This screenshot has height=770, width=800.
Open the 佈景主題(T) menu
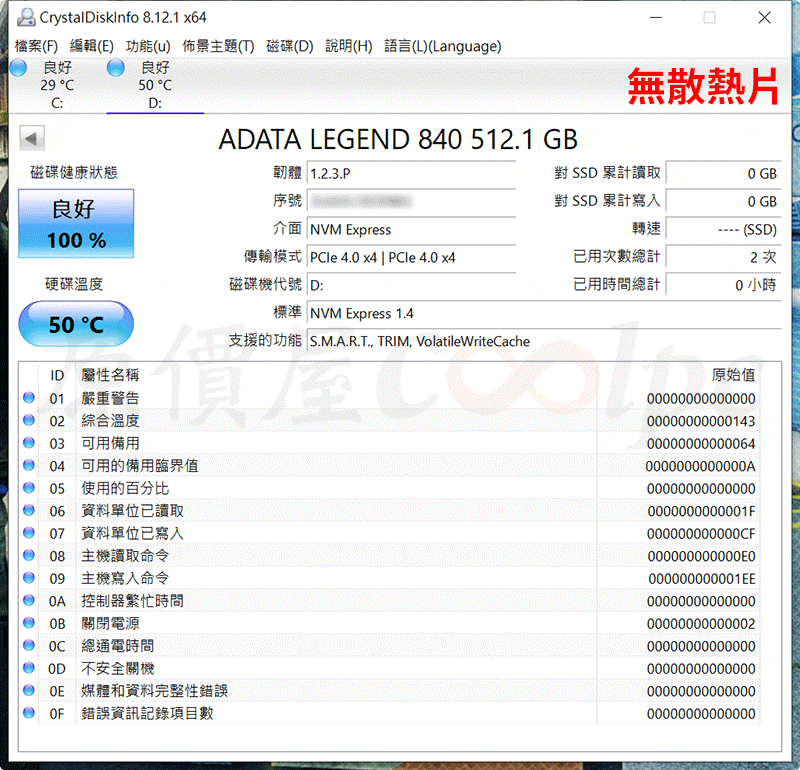218,46
